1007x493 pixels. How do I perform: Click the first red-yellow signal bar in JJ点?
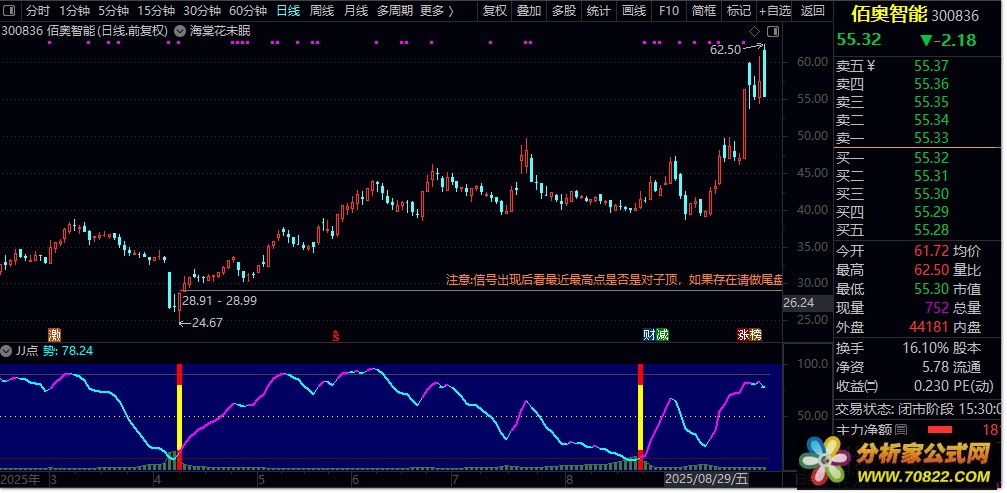pyautogui.click(x=180, y=415)
